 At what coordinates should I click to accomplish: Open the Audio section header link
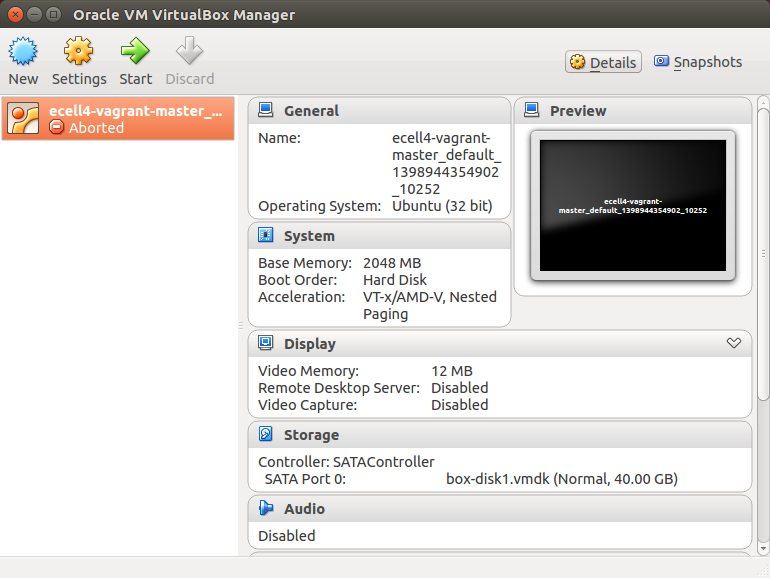coord(304,509)
